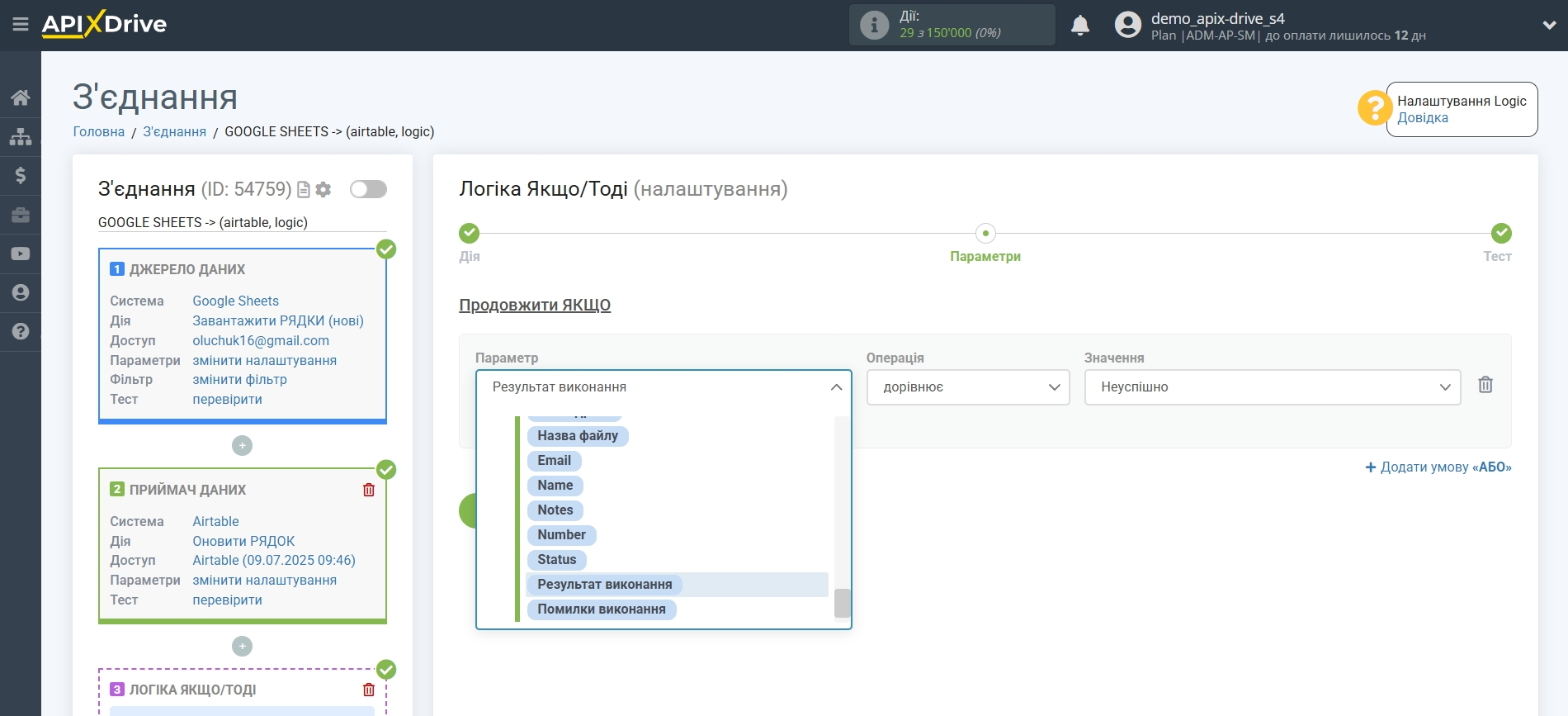Click the dropdown list scrollbar thumb
This screenshot has height=716, width=1568.
pyautogui.click(x=842, y=603)
